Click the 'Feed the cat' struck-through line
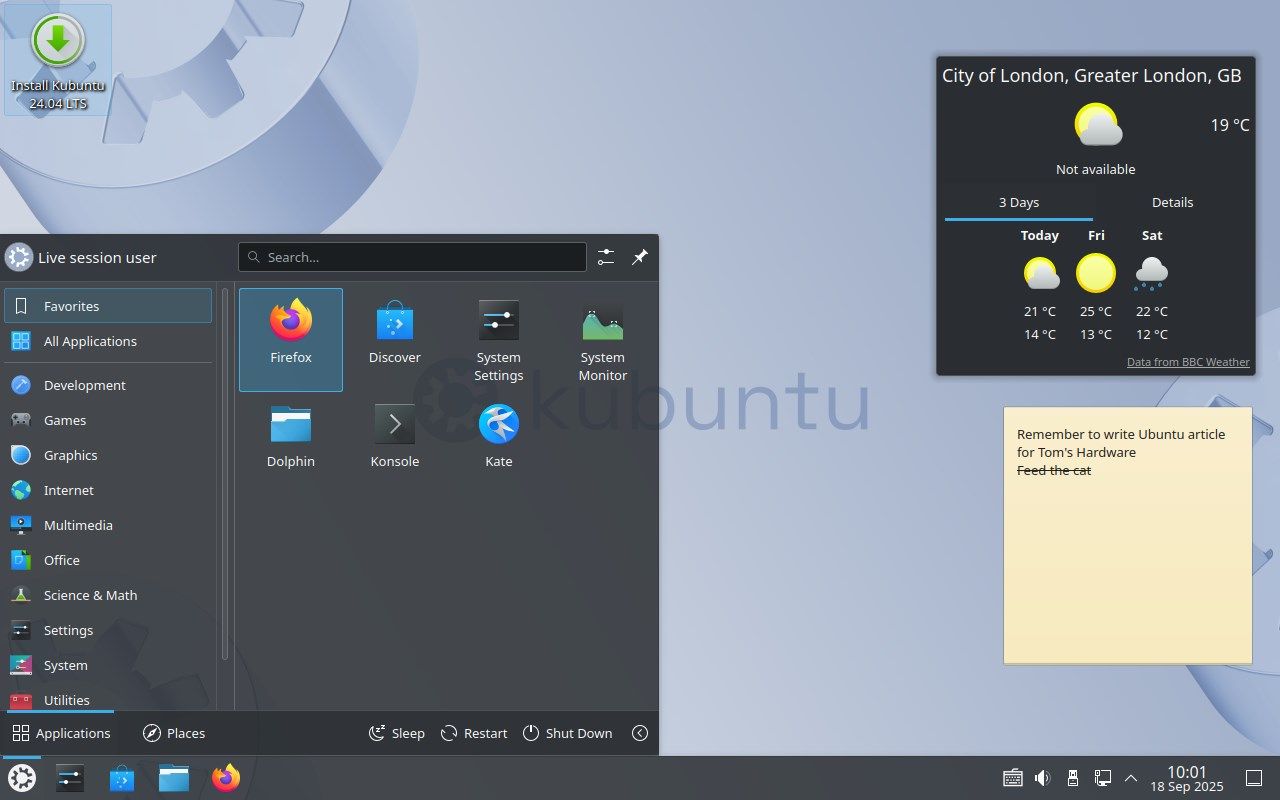Viewport: 1280px width, 800px height. pos(1054,470)
